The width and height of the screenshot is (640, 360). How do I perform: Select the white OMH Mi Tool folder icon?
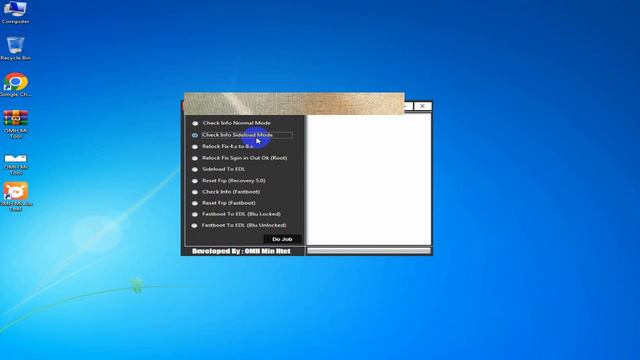[16, 164]
